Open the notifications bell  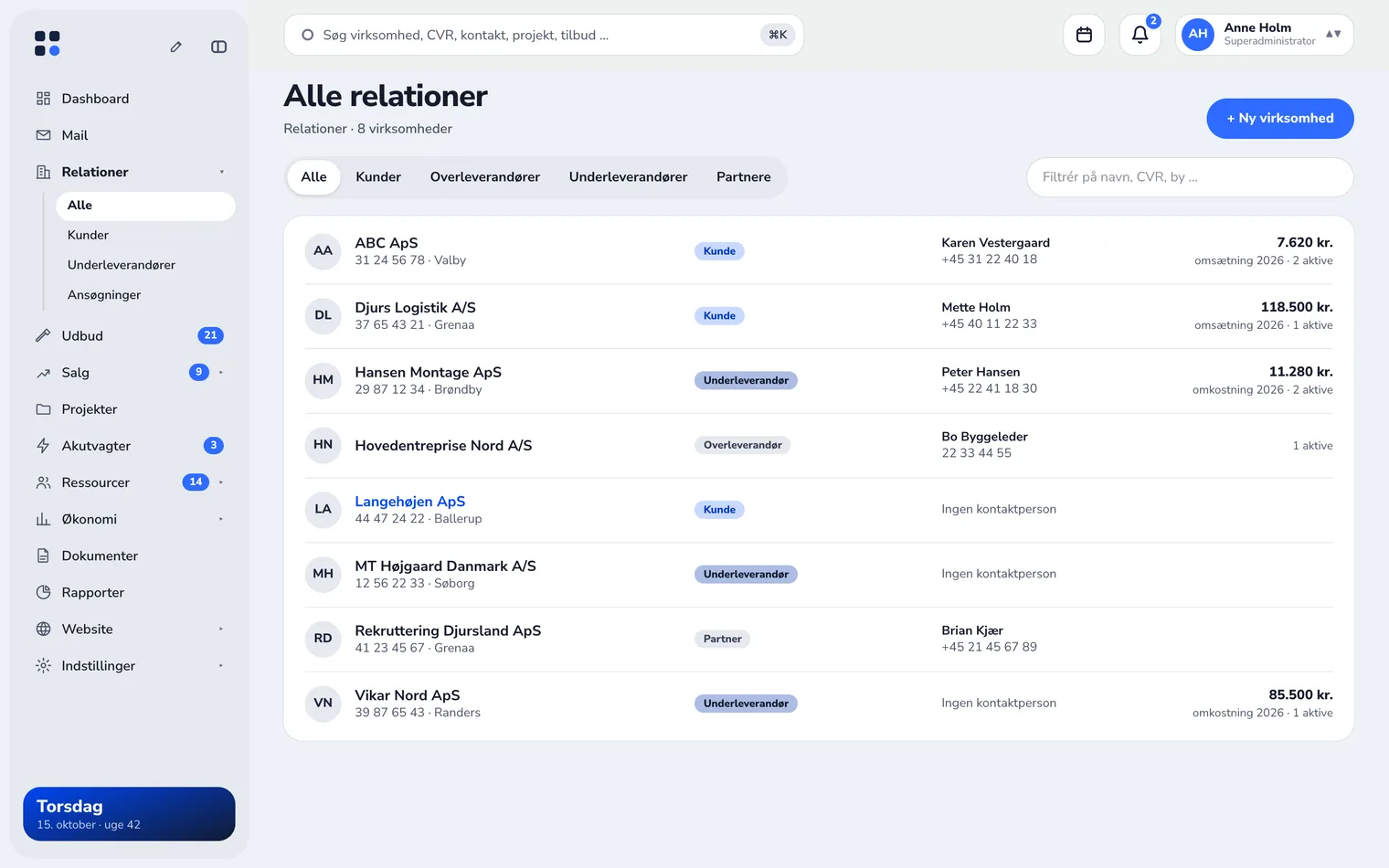(1140, 35)
